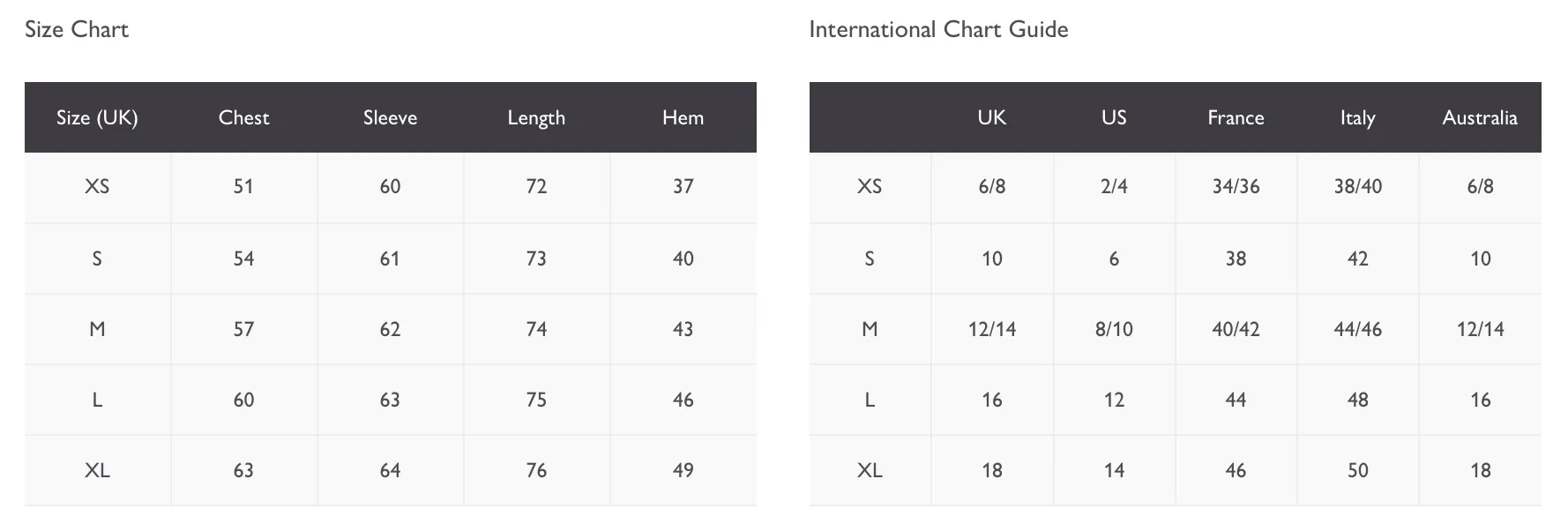
Task: Click the Australia column header
Action: tap(1480, 117)
